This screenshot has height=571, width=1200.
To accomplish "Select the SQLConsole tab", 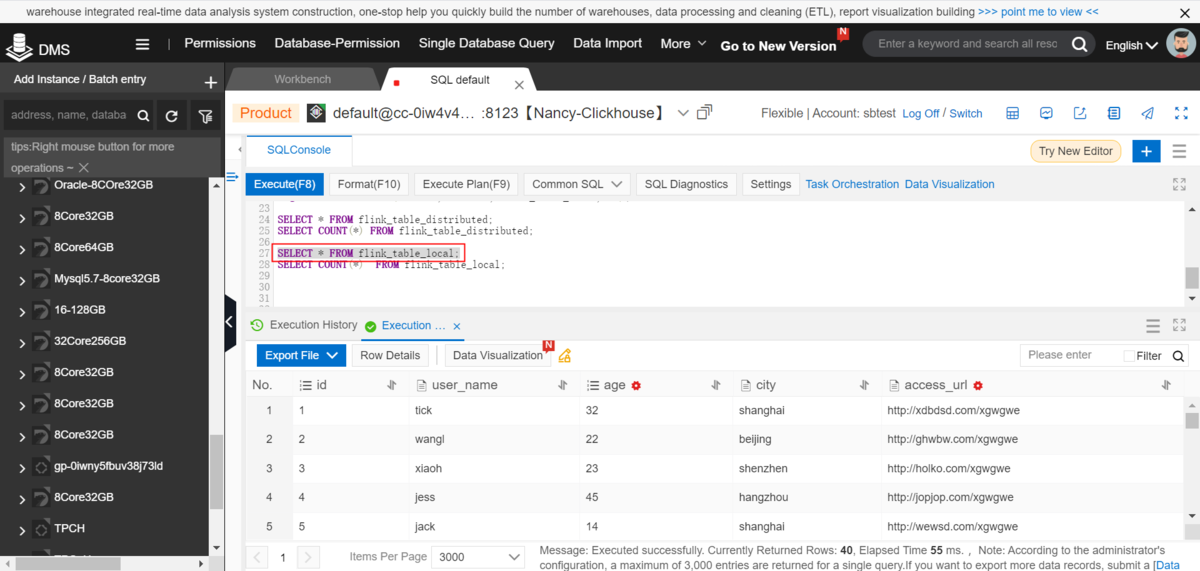I will click(x=298, y=151).
